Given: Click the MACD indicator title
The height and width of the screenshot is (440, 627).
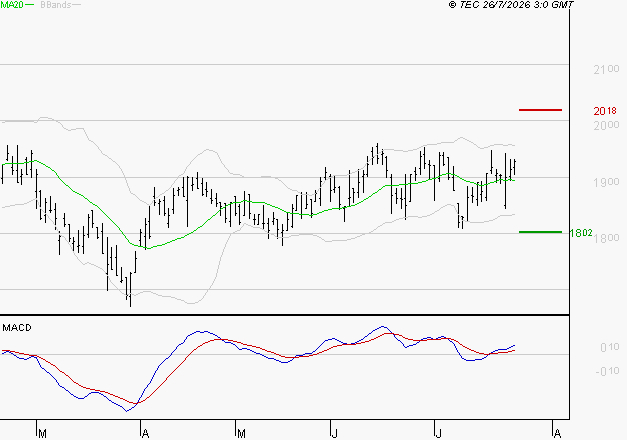Looking at the screenshot, I should click(x=17, y=328).
